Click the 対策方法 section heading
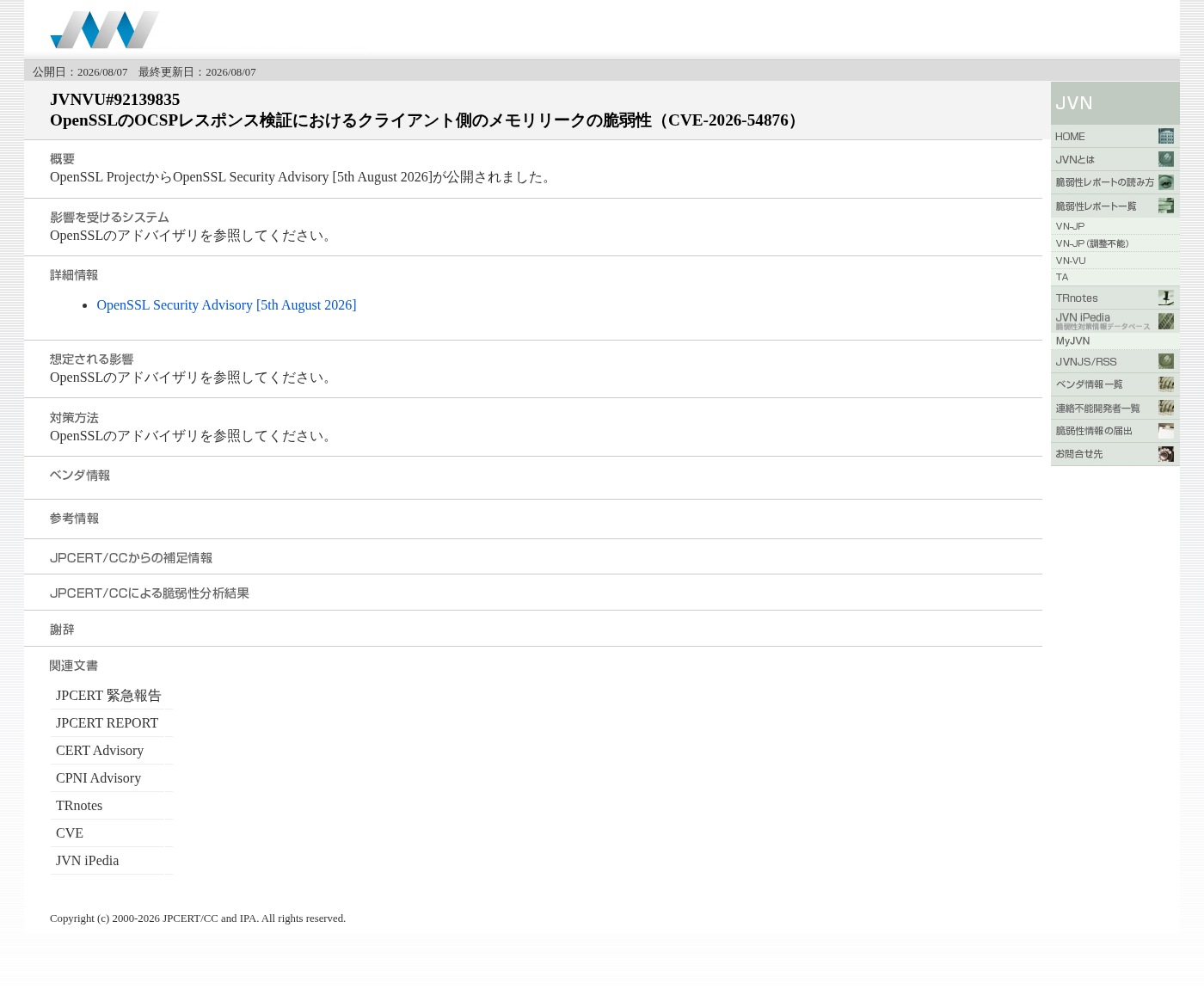Viewport: 1204px width, 989px height. coord(74,418)
